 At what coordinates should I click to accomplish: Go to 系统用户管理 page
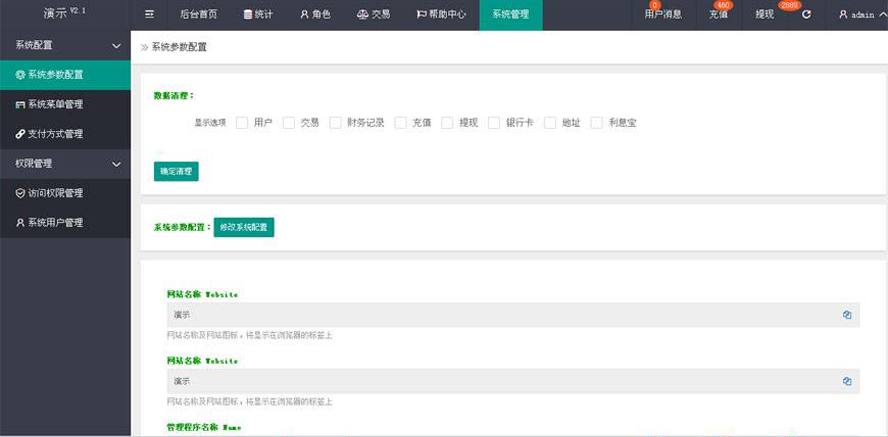(65, 223)
